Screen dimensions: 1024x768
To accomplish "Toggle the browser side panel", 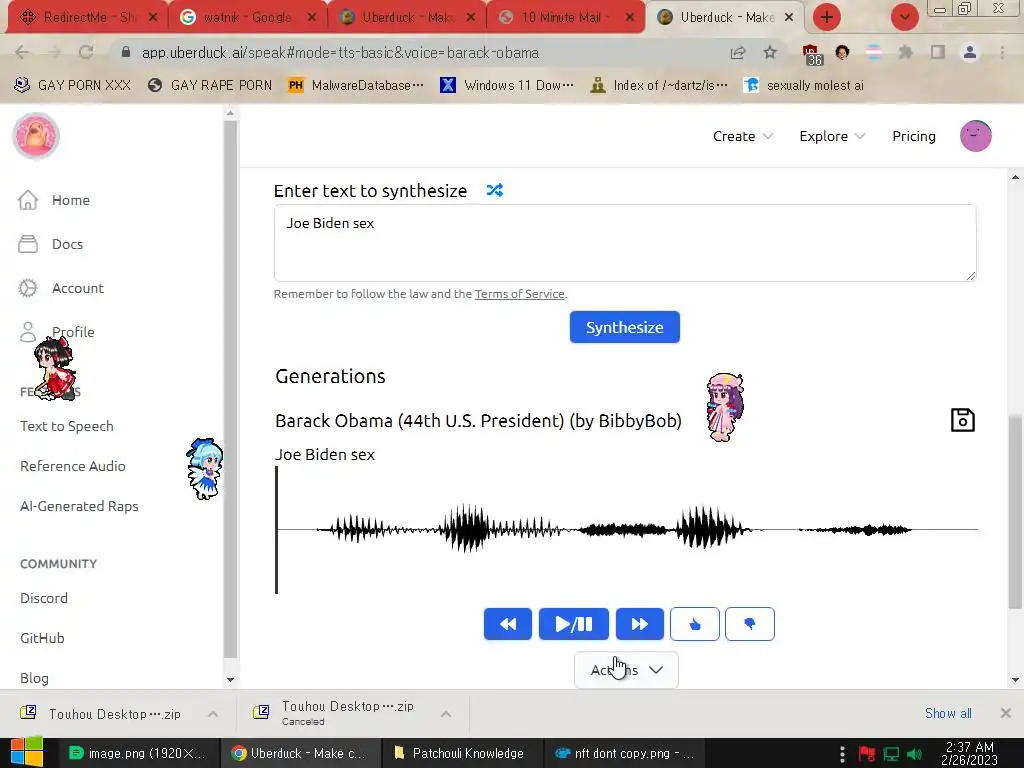I will (938, 52).
